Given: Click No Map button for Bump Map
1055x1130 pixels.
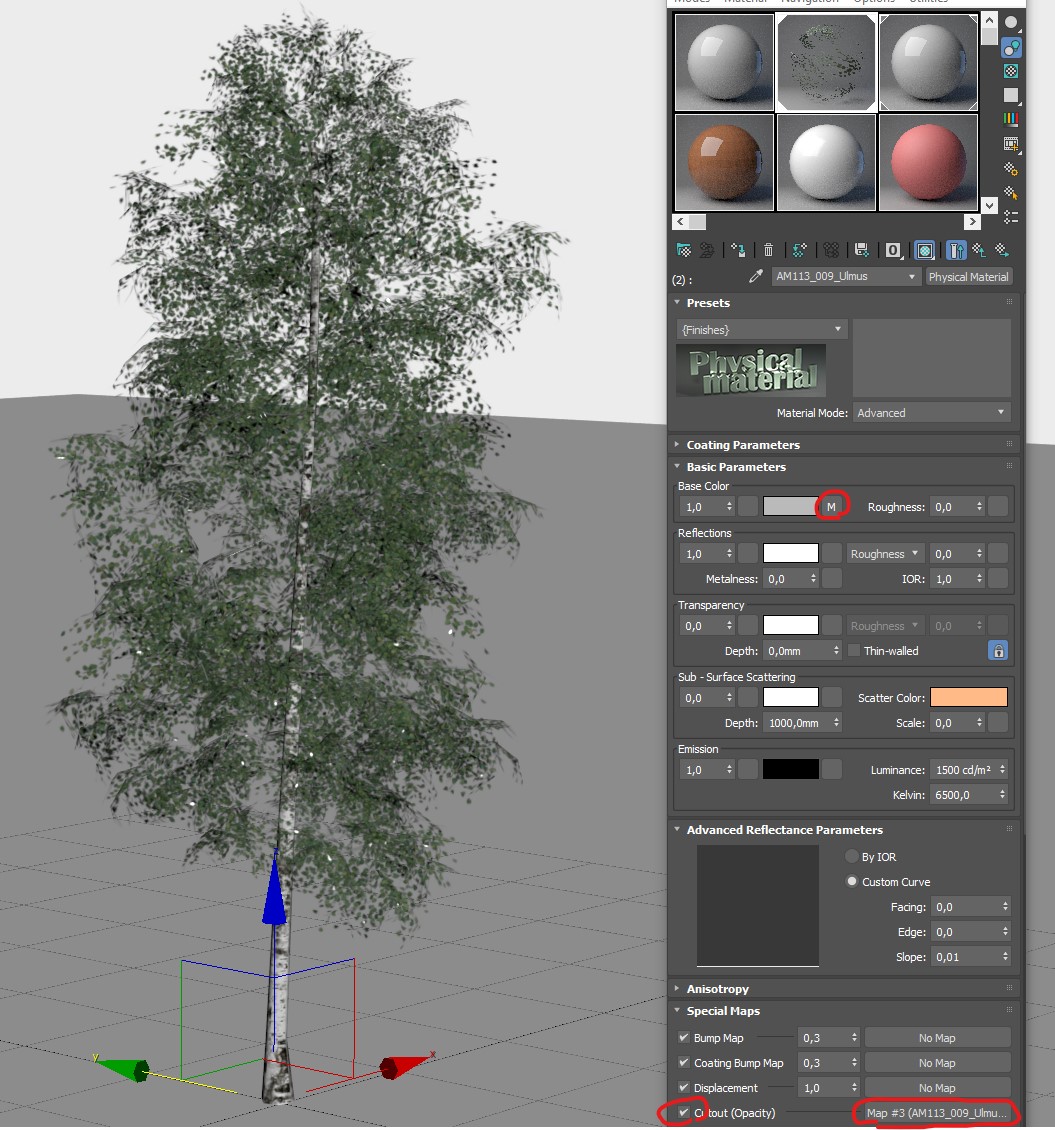Looking at the screenshot, I should pos(937,1038).
